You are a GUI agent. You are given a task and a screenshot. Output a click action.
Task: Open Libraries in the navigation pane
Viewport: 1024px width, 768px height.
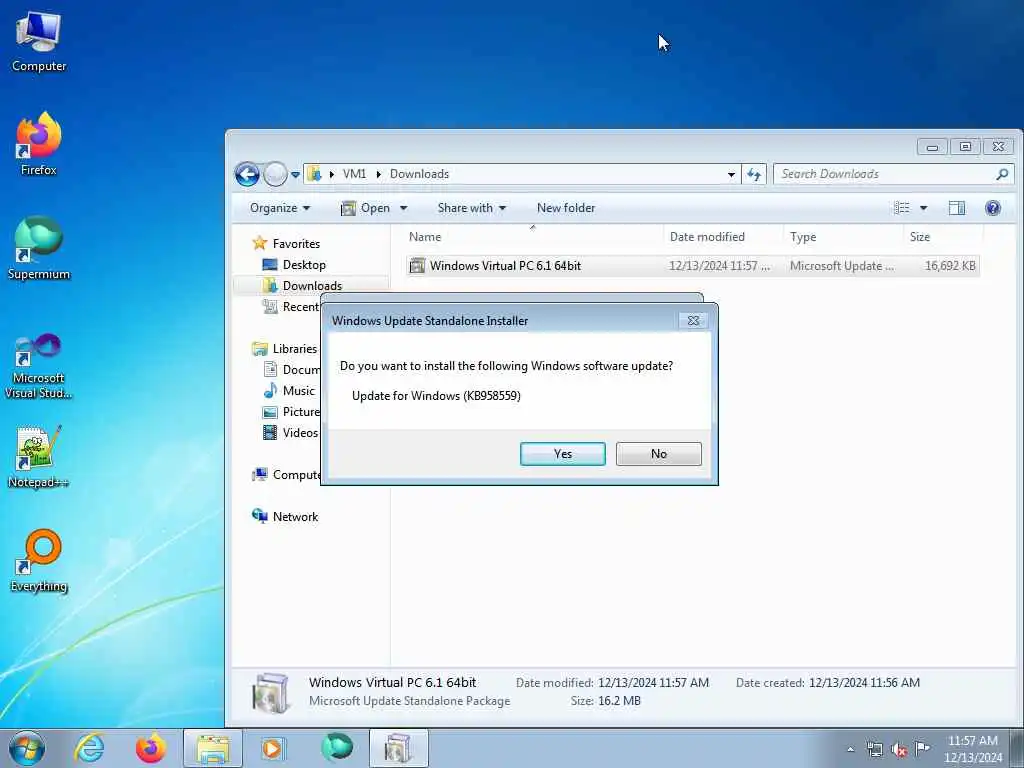[x=285, y=349]
